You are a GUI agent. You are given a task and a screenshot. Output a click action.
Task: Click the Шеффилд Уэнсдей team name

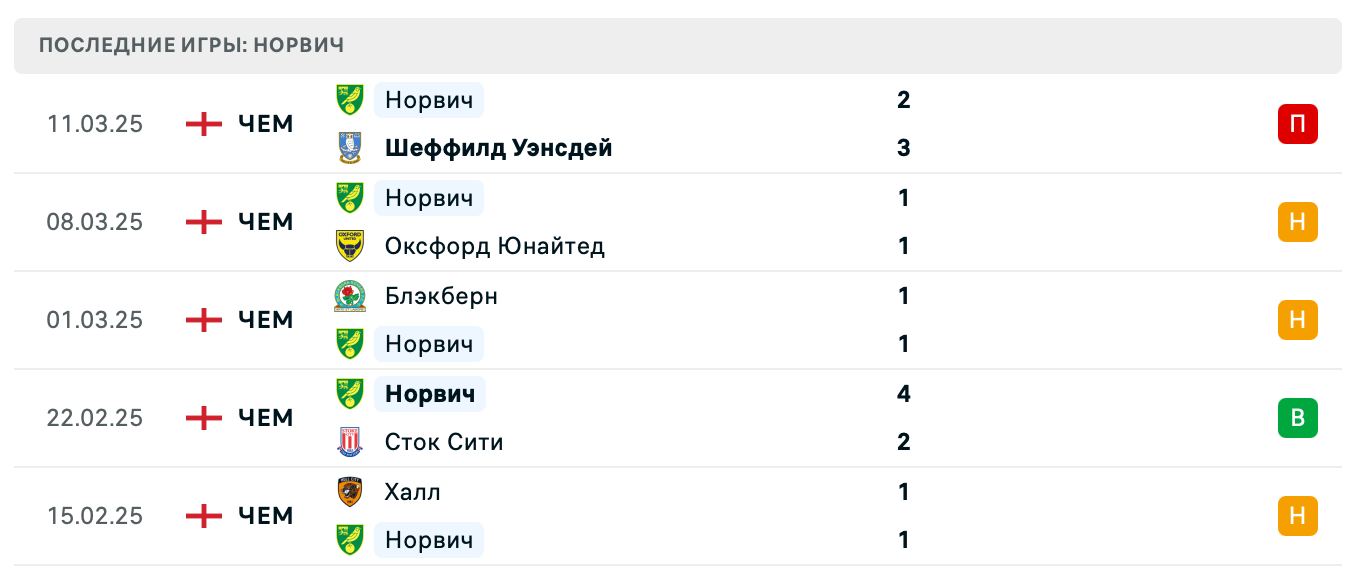coord(499,148)
